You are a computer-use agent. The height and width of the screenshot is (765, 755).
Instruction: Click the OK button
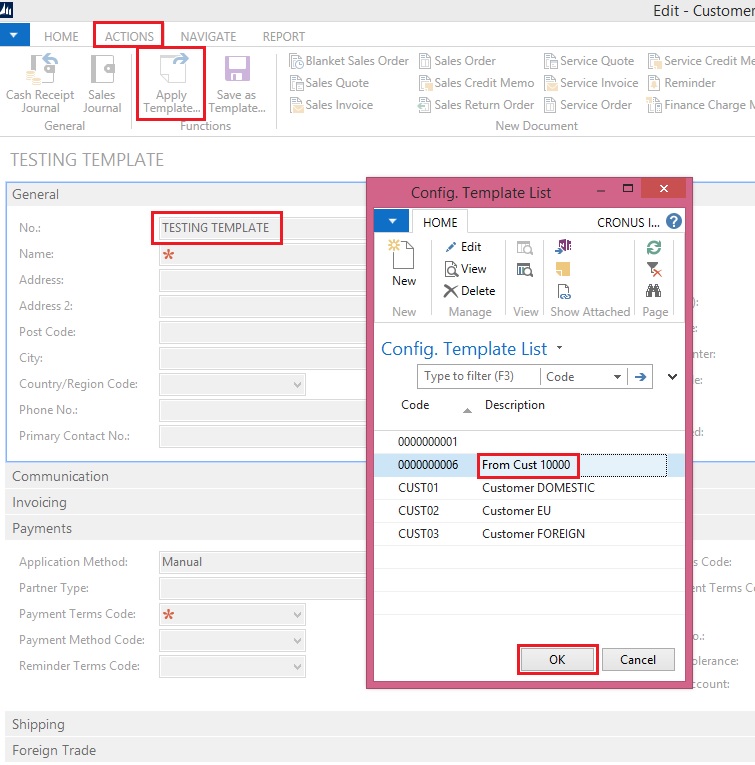(x=557, y=660)
